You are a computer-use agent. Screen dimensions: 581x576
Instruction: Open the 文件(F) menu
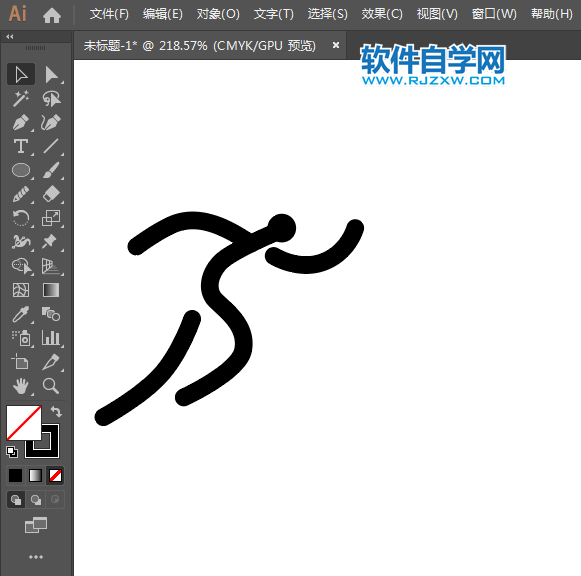click(109, 14)
